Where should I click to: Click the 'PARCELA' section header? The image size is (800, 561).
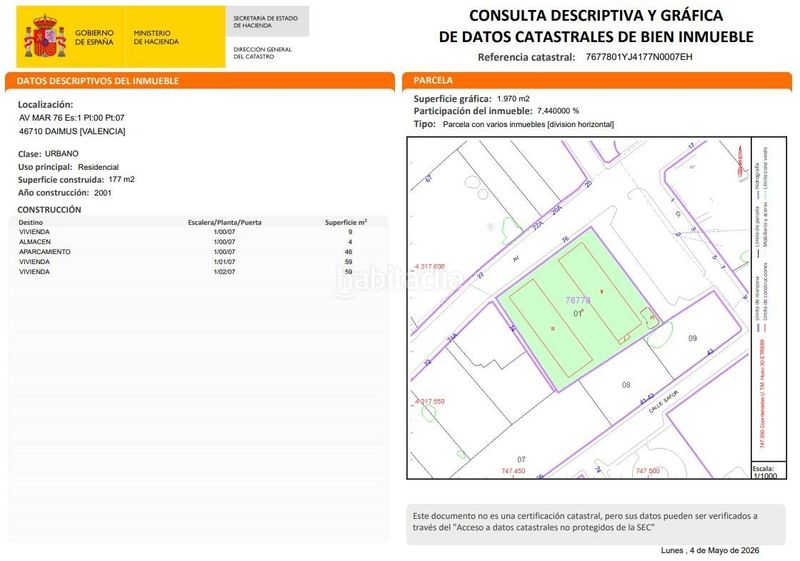(433, 80)
